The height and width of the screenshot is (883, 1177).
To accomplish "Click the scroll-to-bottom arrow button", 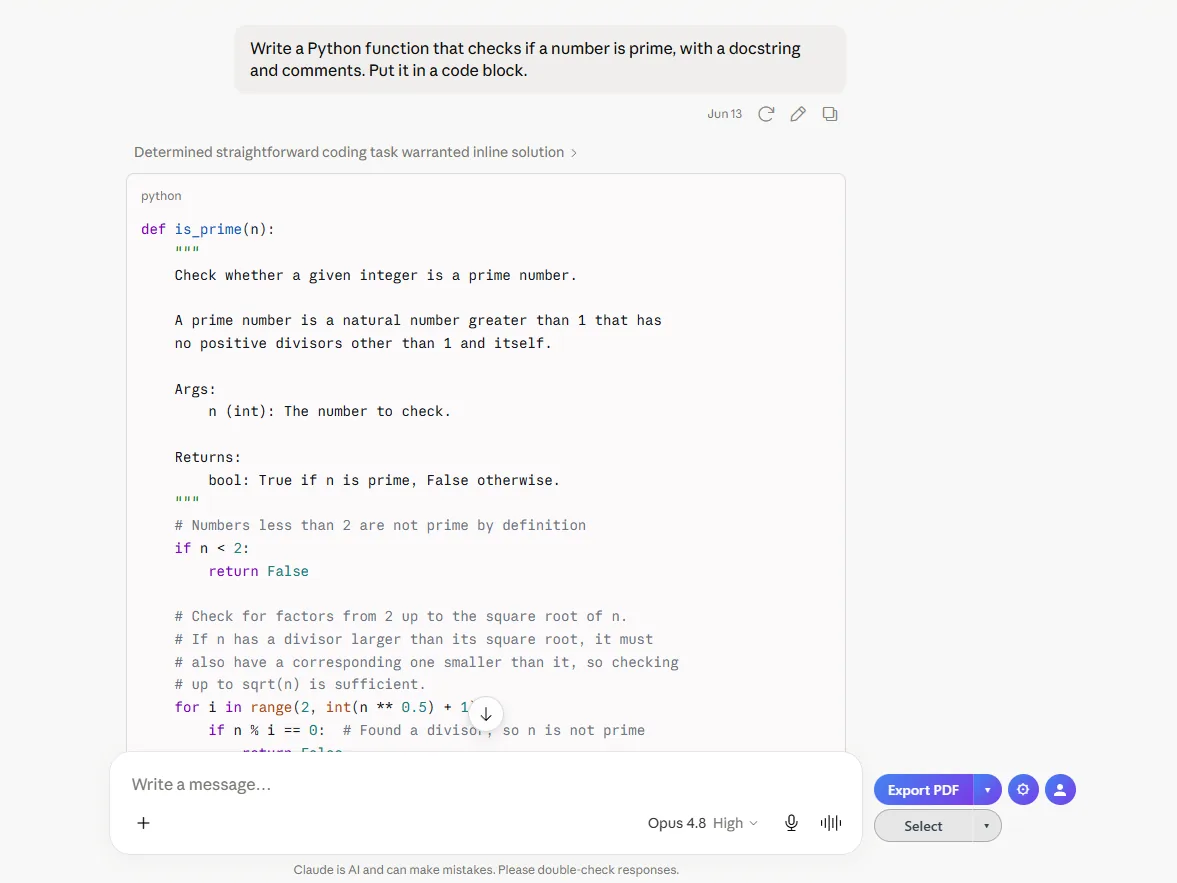I will tap(486, 714).
